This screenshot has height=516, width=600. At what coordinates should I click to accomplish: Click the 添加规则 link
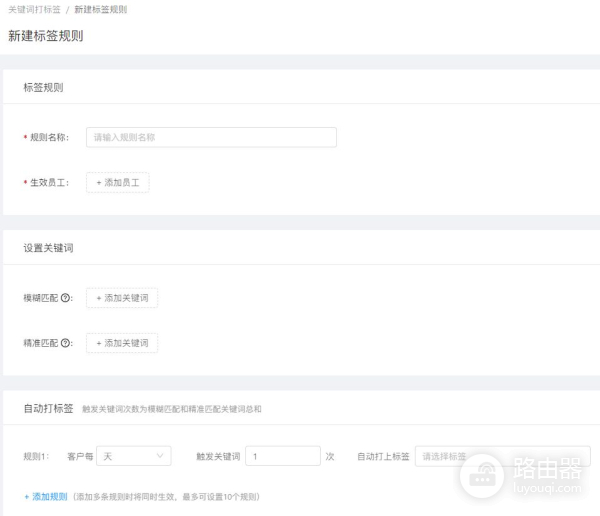click(x=46, y=497)
